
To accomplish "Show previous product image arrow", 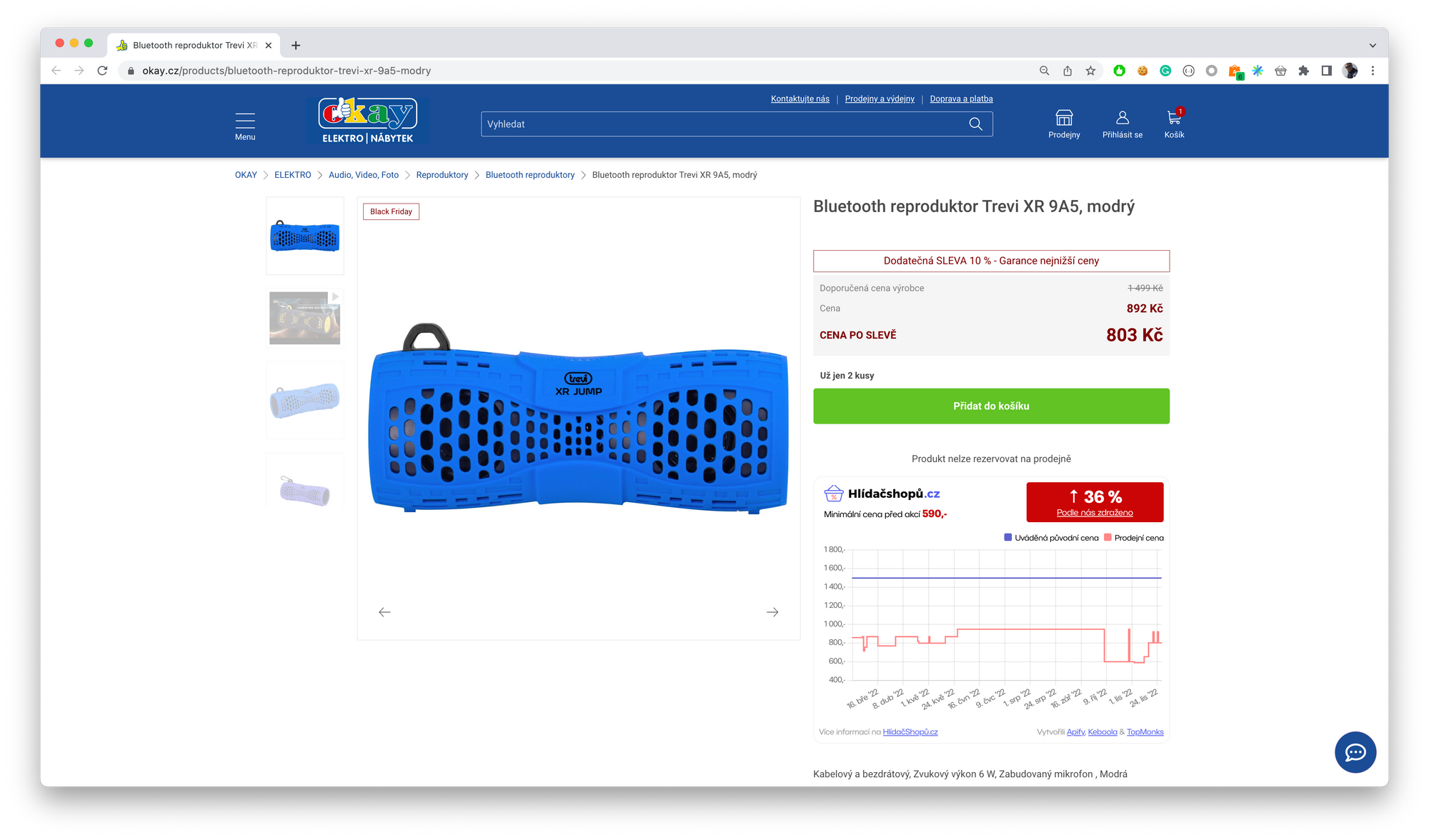I will tap(384, 612).
